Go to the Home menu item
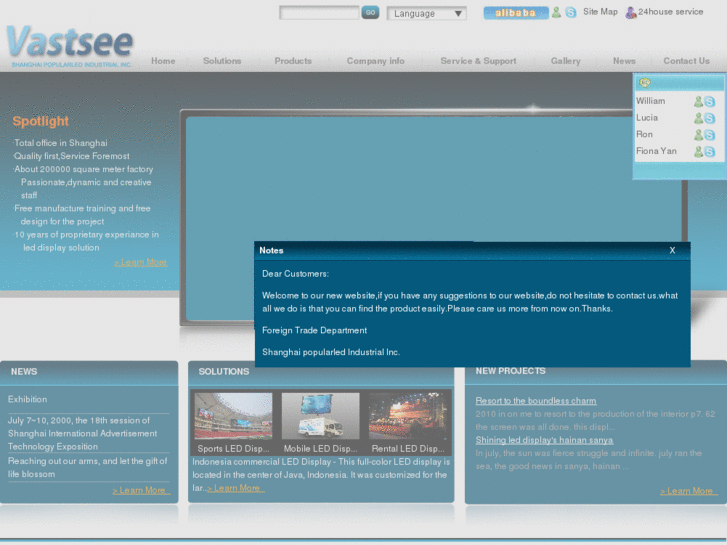The height and width of the screenshot is (545, 727). (x=163, y=61)
